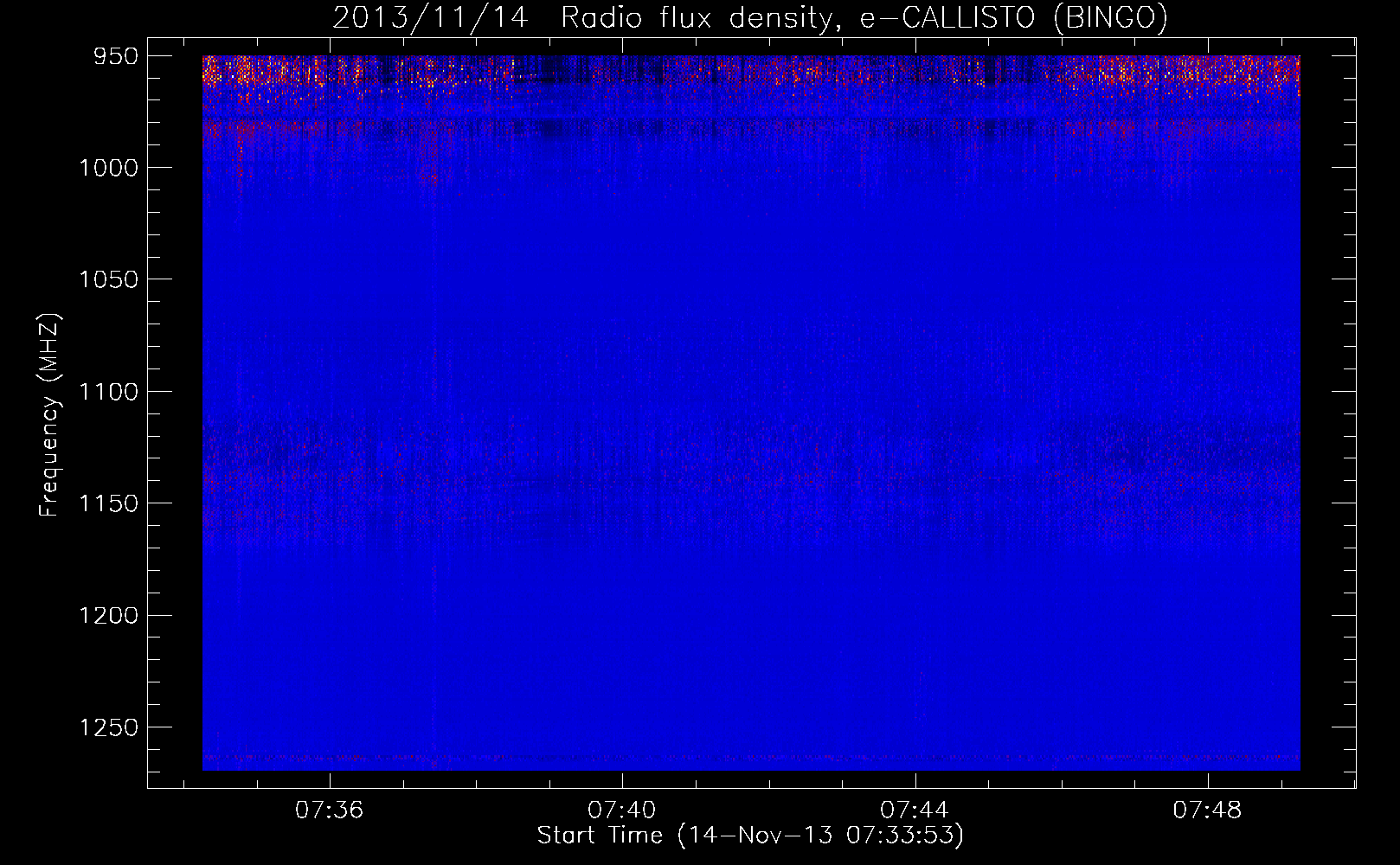This screenshot has height=865, width=1400.
Task: Click the '07:48' time axis label
Action: pos(1207,811)
